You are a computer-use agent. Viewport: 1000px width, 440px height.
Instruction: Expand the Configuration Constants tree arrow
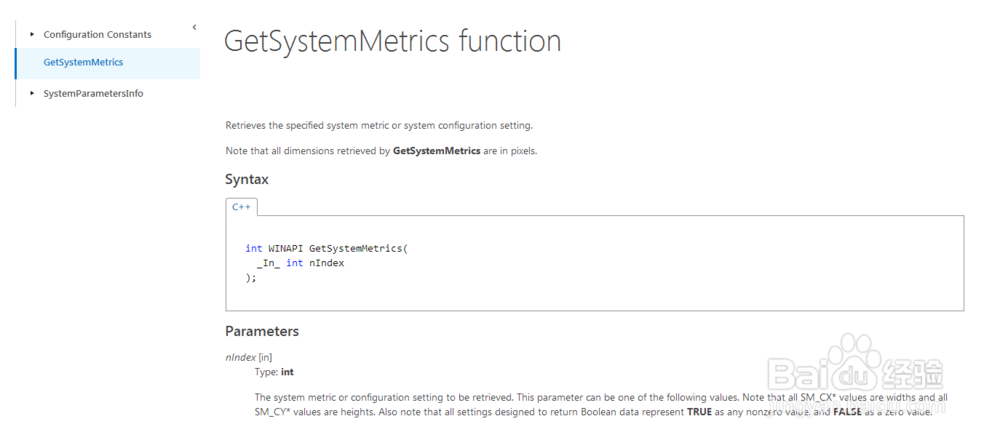point(32,34)
